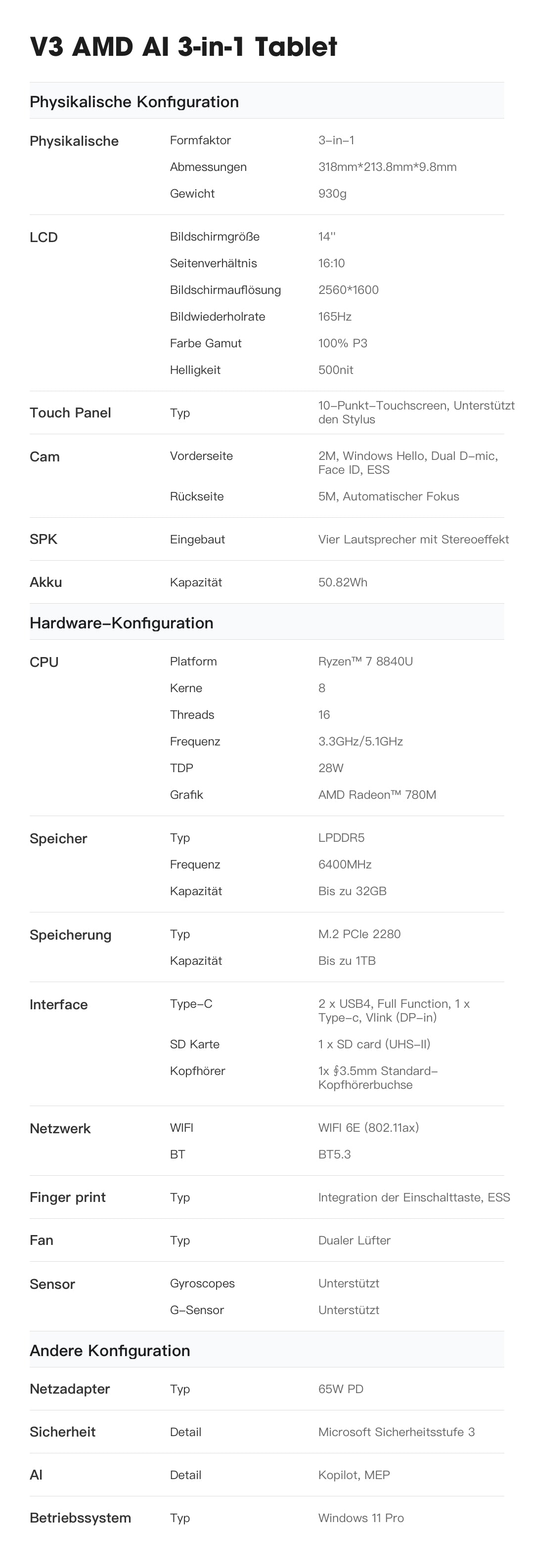
Task: Click the "AMD Radeon™ 780M" graphics value
Action: [x=377, y=795]
